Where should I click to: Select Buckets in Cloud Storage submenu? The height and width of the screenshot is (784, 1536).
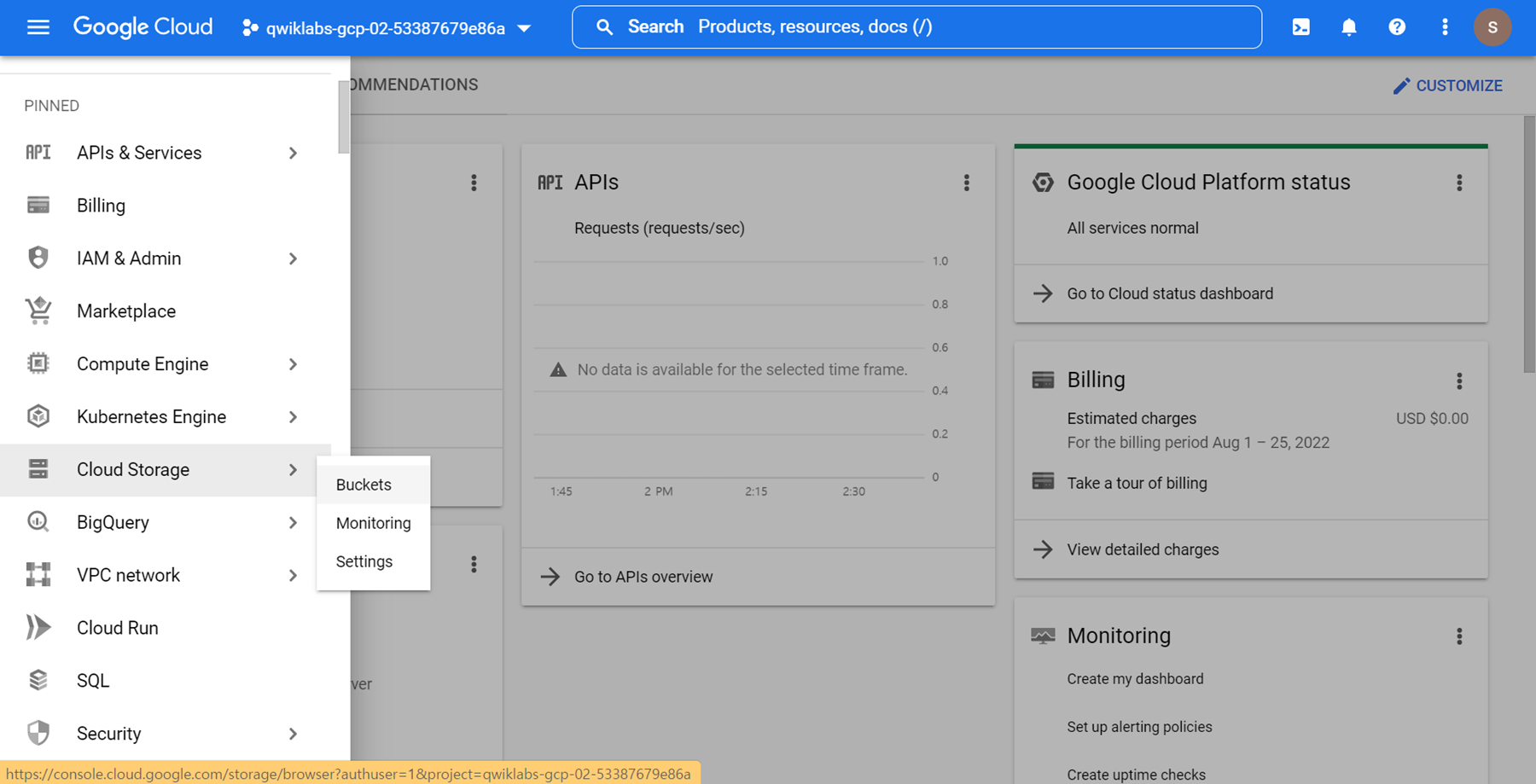(373, 485)
